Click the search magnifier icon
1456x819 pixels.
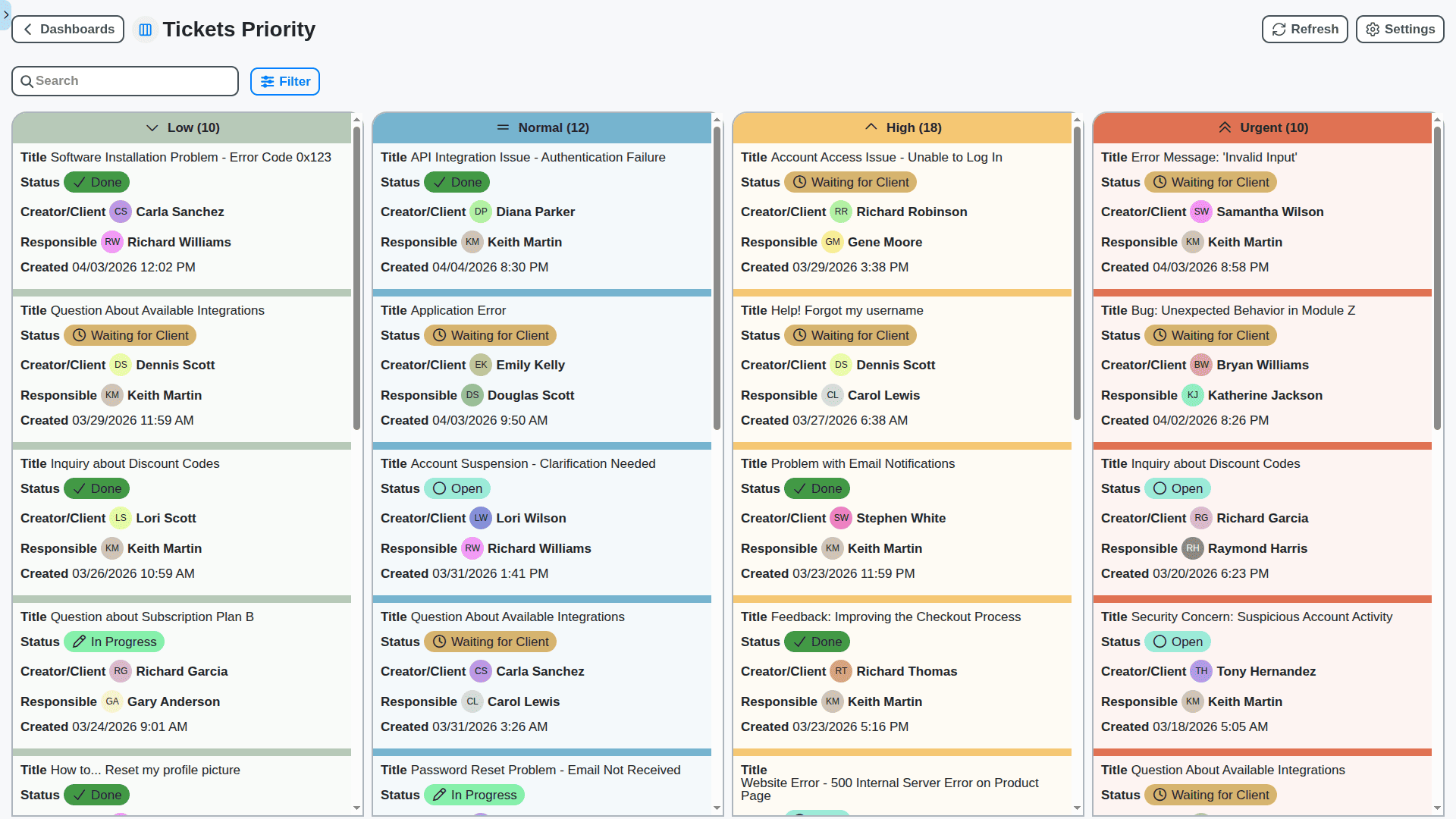(x=28, y=80)
